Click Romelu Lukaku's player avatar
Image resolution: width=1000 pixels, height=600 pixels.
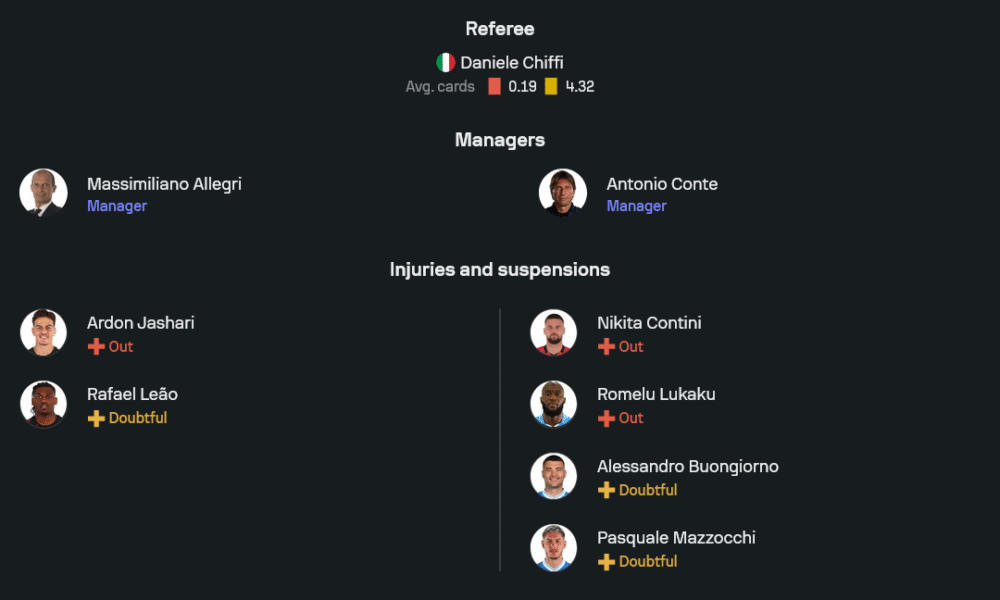[553, 405]
